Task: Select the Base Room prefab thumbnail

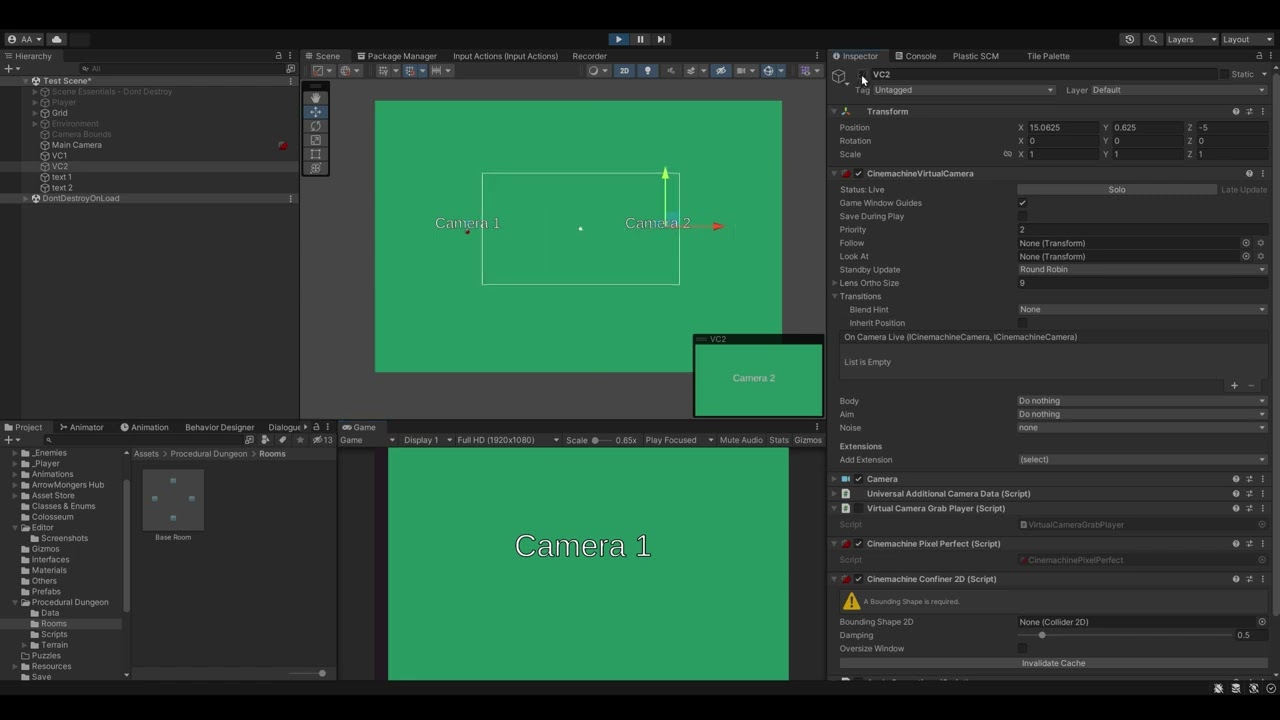Action: 172,498
